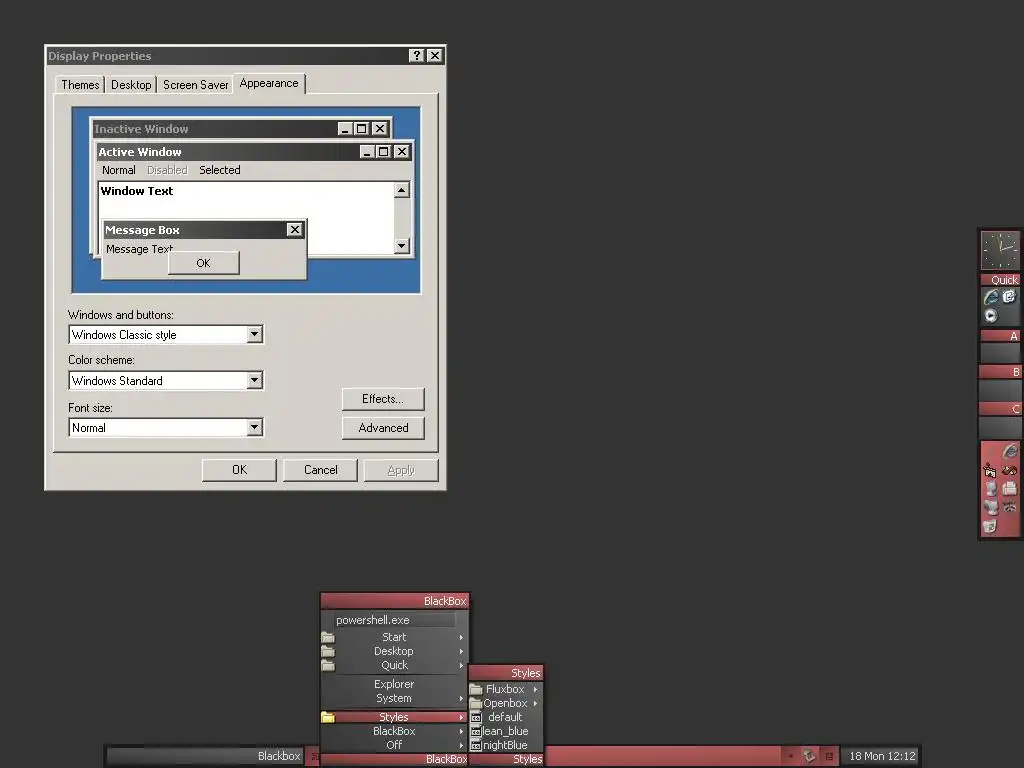Click the workspace C header on the side bar
1024x768 pixels.
[x=1000, y=409]
